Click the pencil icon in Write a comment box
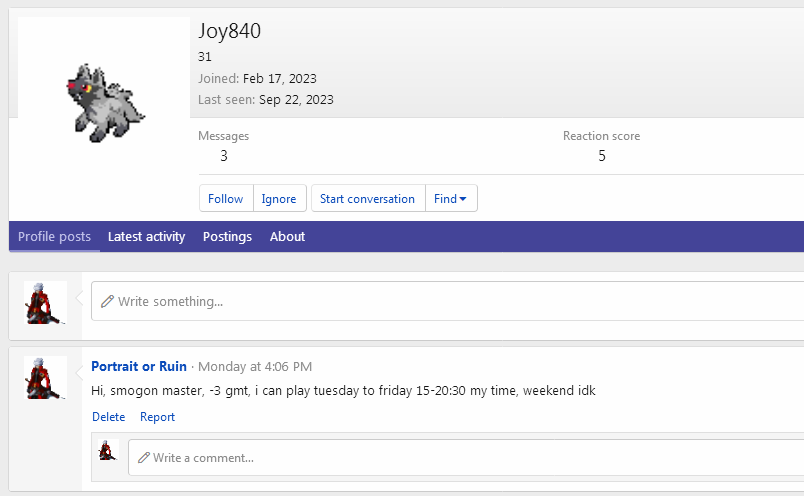 [144, 458]
